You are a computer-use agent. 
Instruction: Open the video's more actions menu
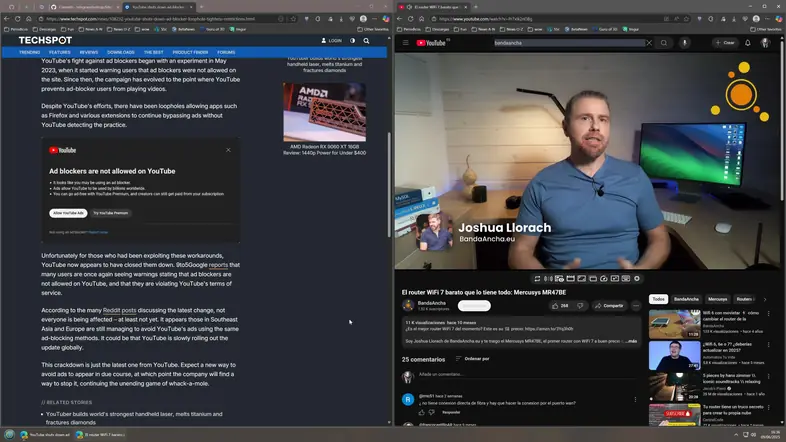point(636,306)
